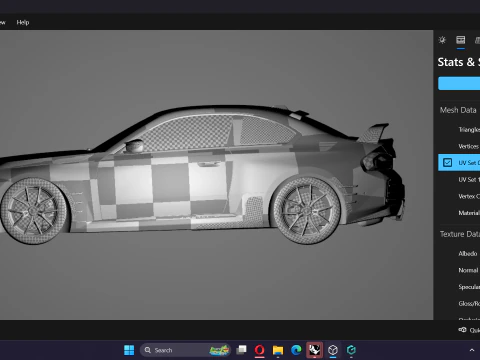Show the Triangles mesh data view
The width and height of the screenshot is (480, 360).
(469, 130)
